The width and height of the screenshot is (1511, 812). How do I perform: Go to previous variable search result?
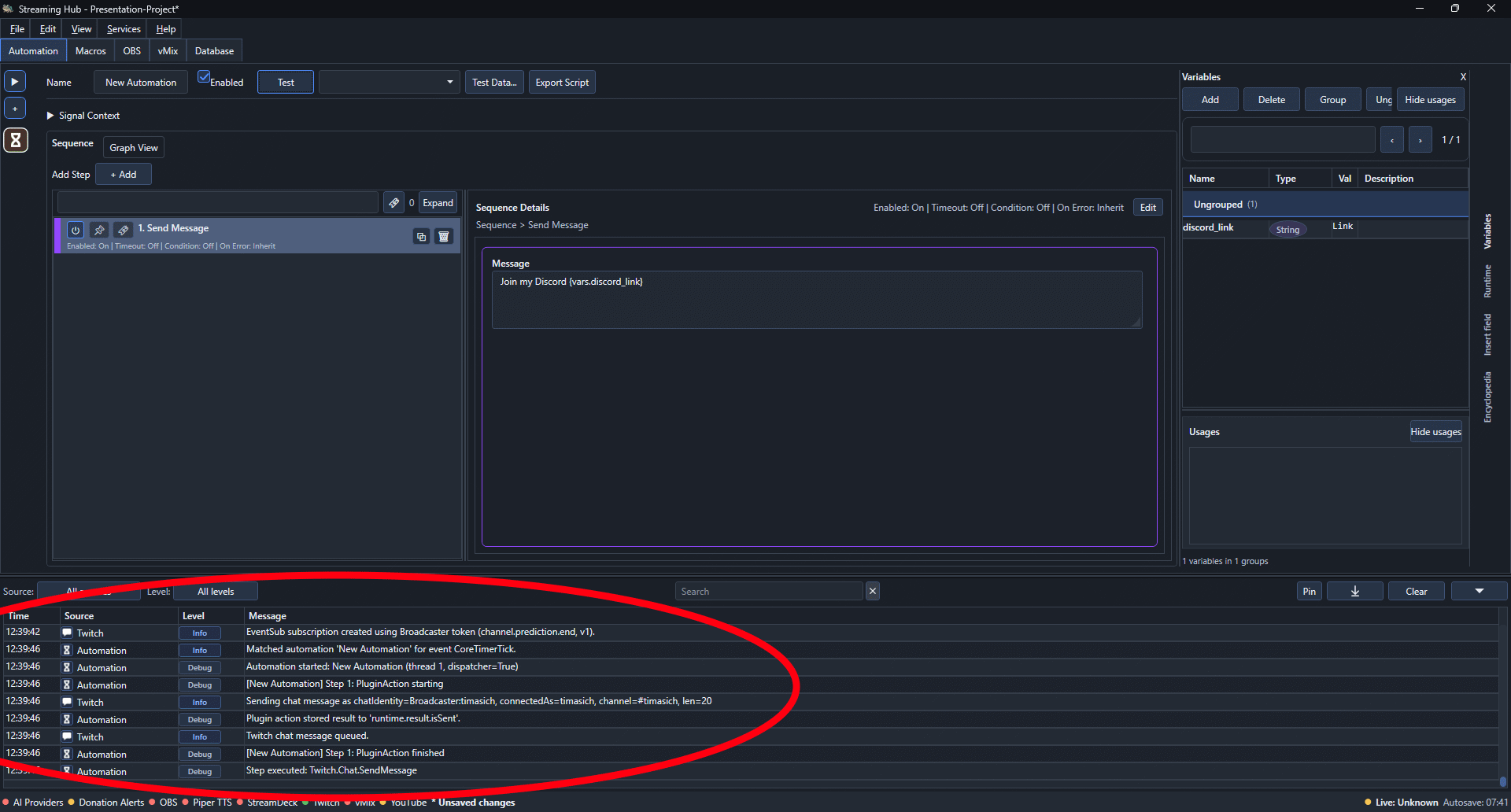tap(1392, 140)
